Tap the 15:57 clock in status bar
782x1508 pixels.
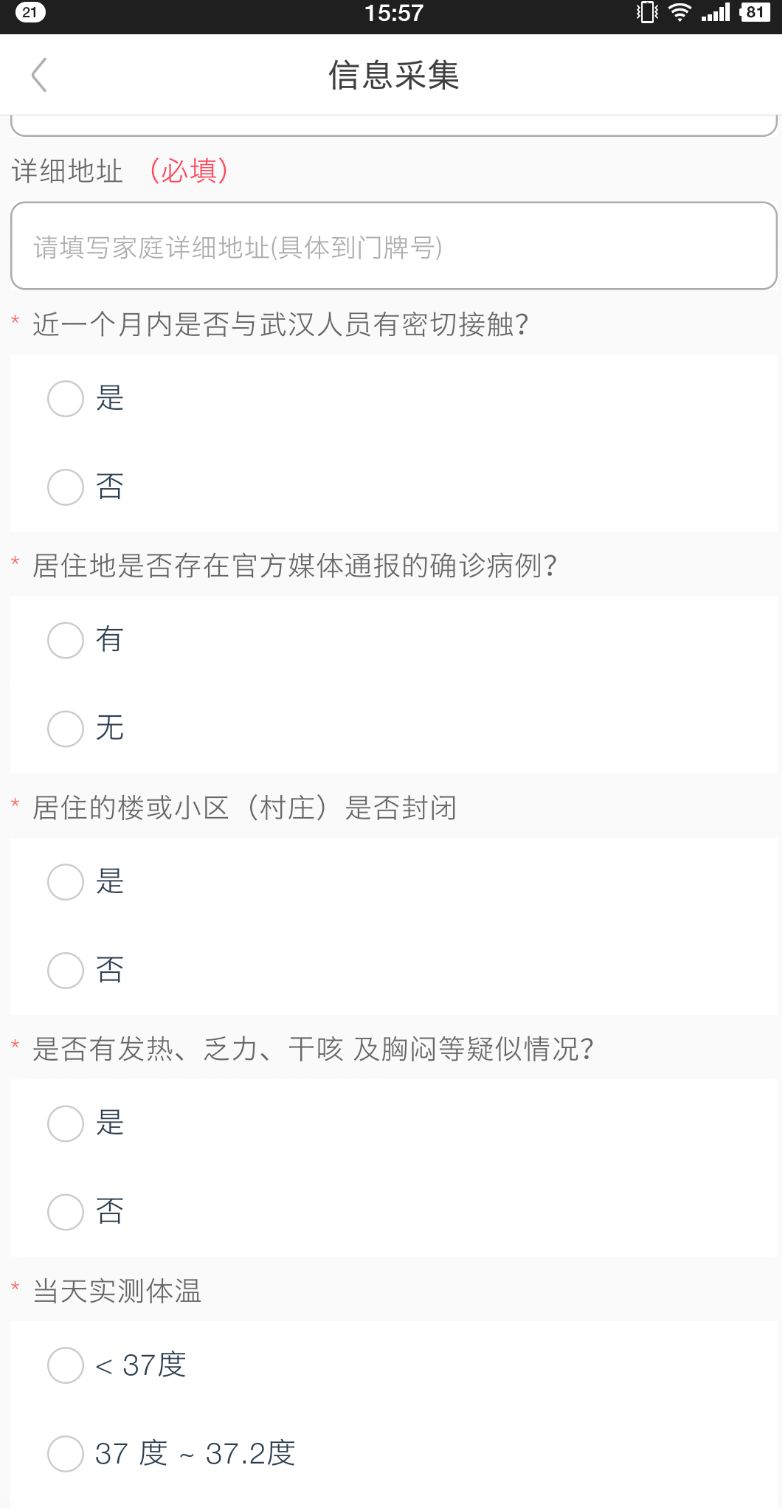point(393,13)
